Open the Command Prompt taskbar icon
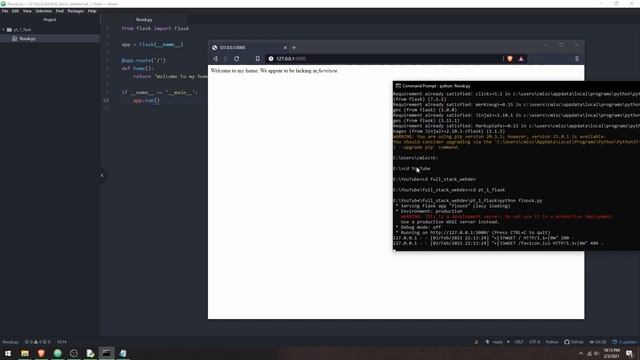 (x=107, y=353)
